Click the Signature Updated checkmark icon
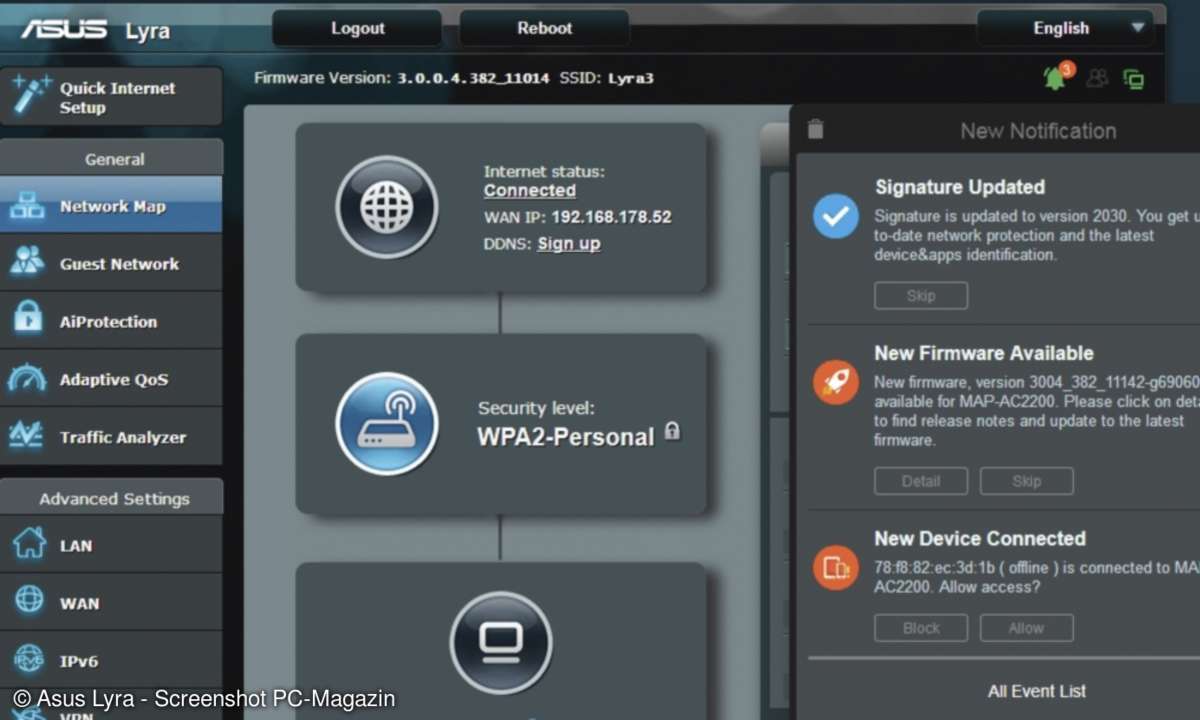This screenshot has width=1200, height=720. [835, 216]
